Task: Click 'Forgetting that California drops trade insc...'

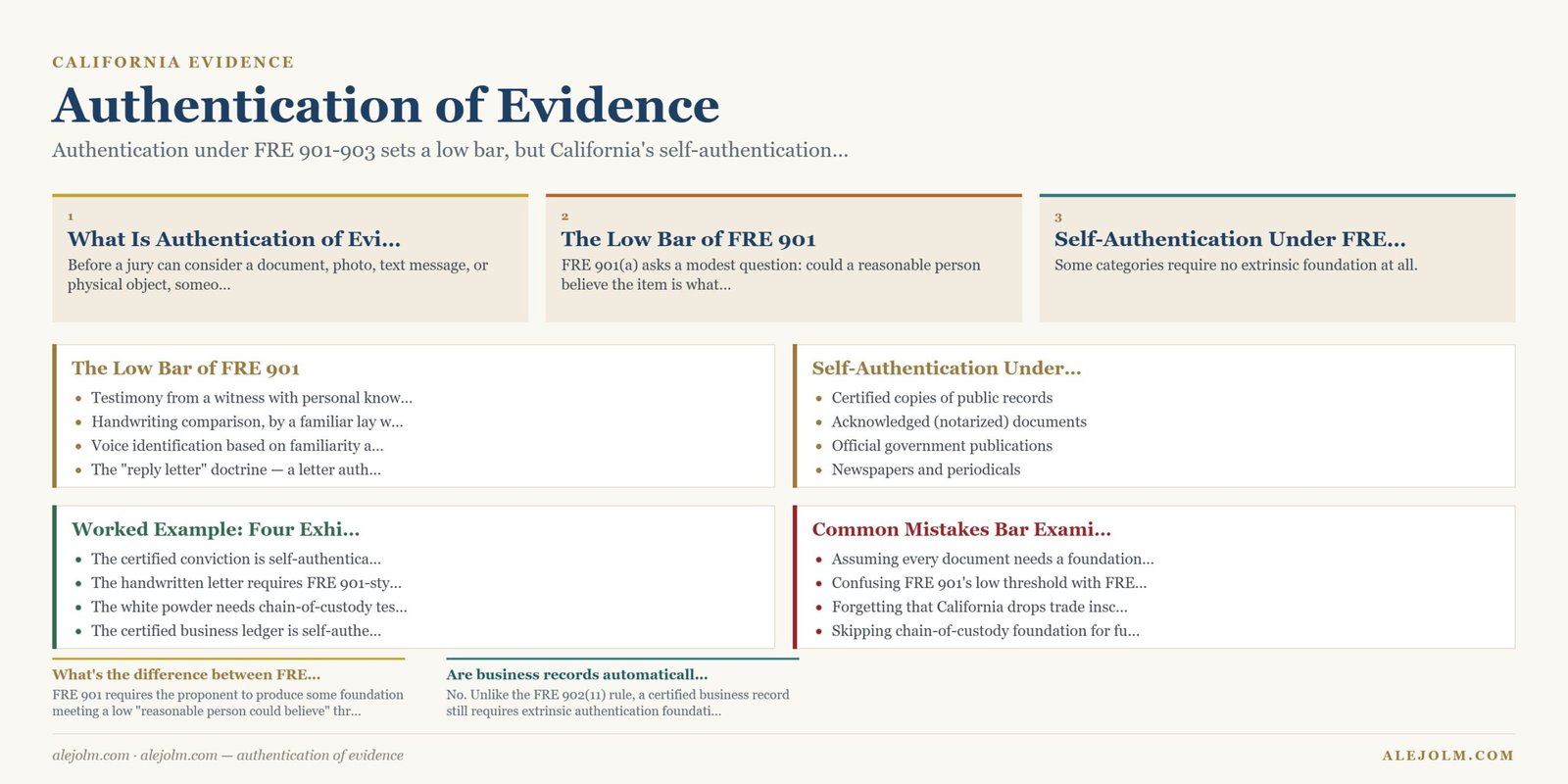Action: click(979, 607)
